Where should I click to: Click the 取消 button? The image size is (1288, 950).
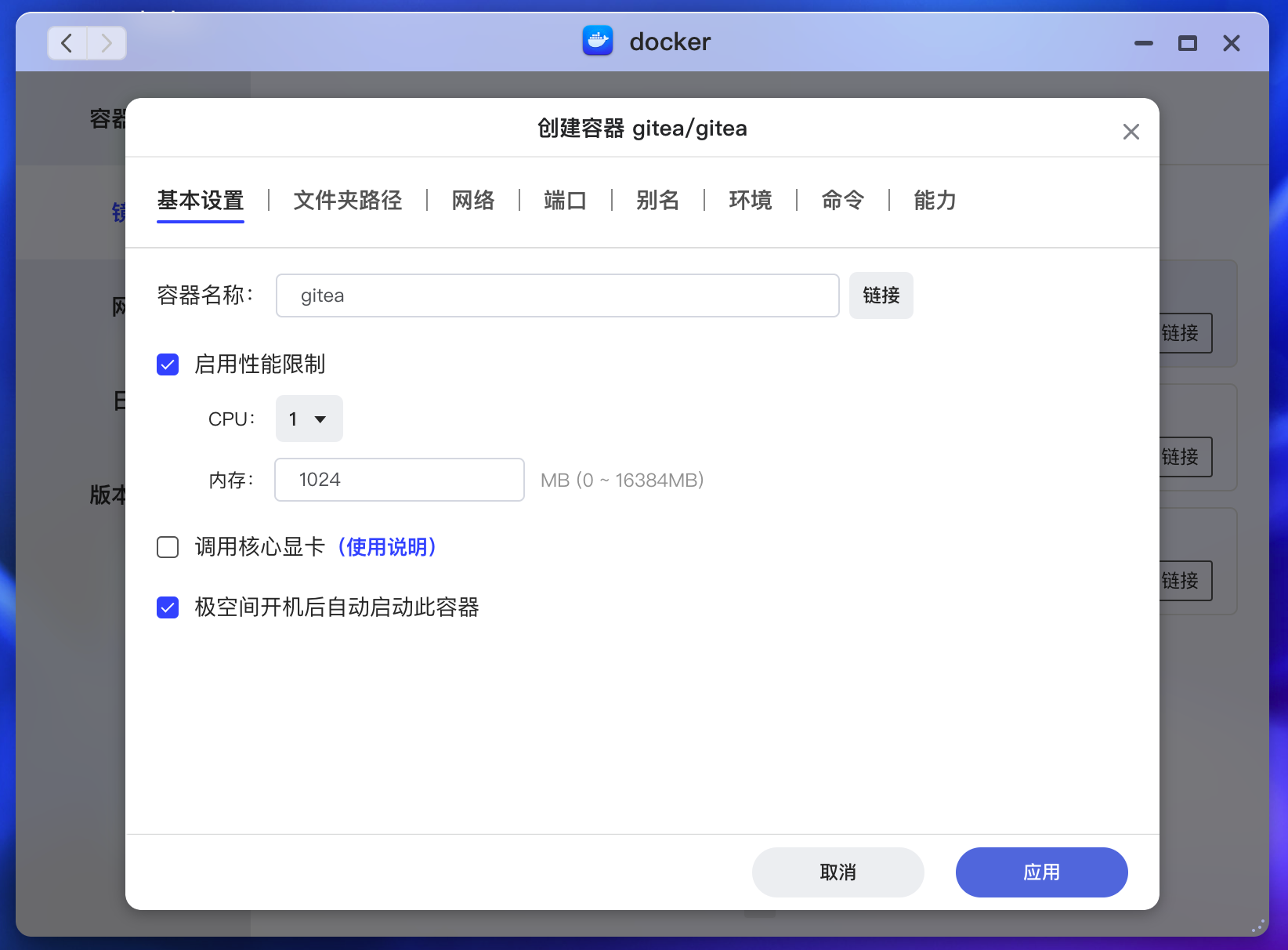pyautogui.click(x=838, y=872)
